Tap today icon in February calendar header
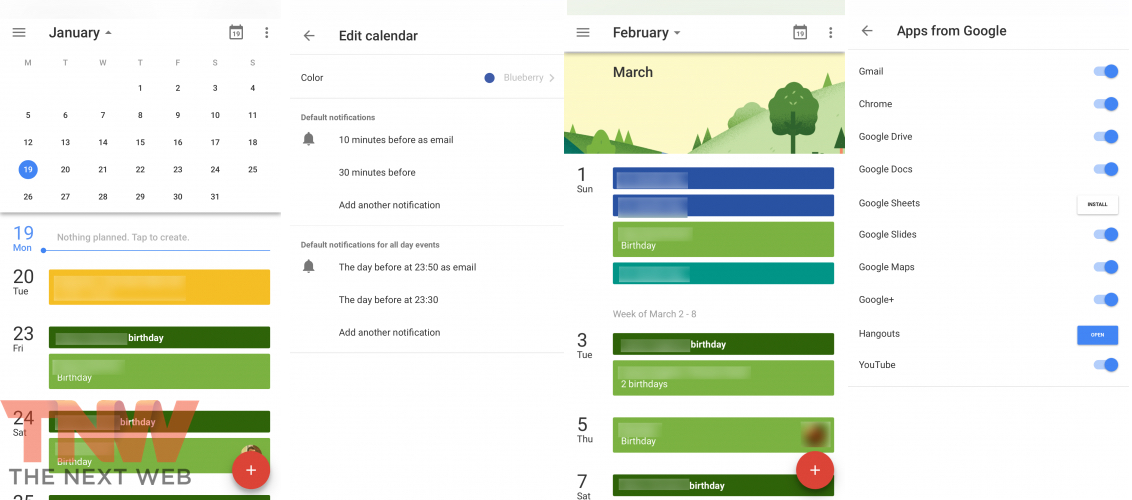 (800, 32)
